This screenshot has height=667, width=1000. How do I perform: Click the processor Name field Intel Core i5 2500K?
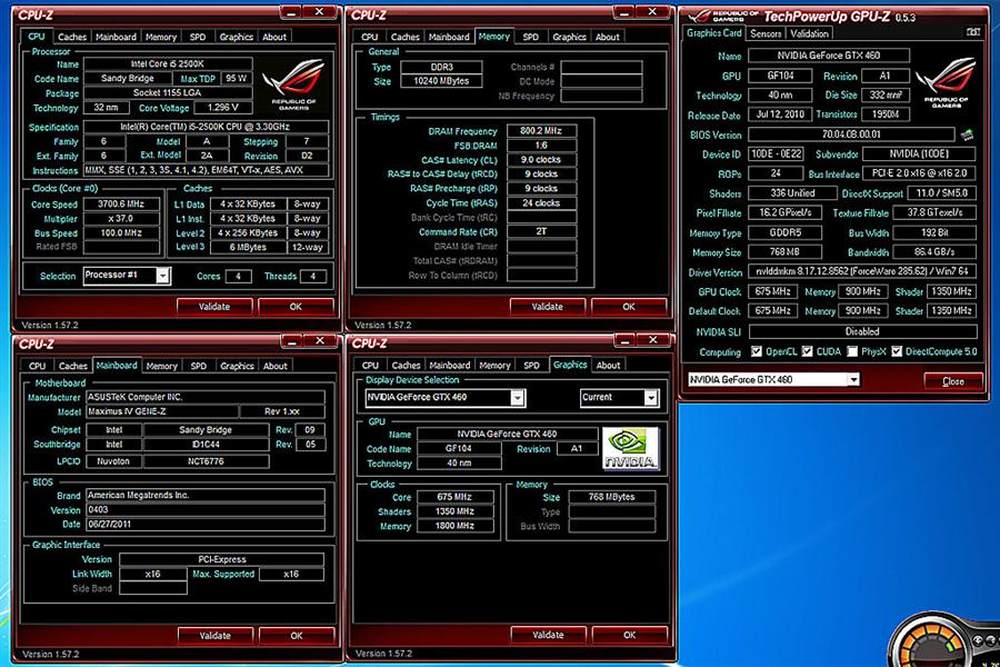(168, 64)
